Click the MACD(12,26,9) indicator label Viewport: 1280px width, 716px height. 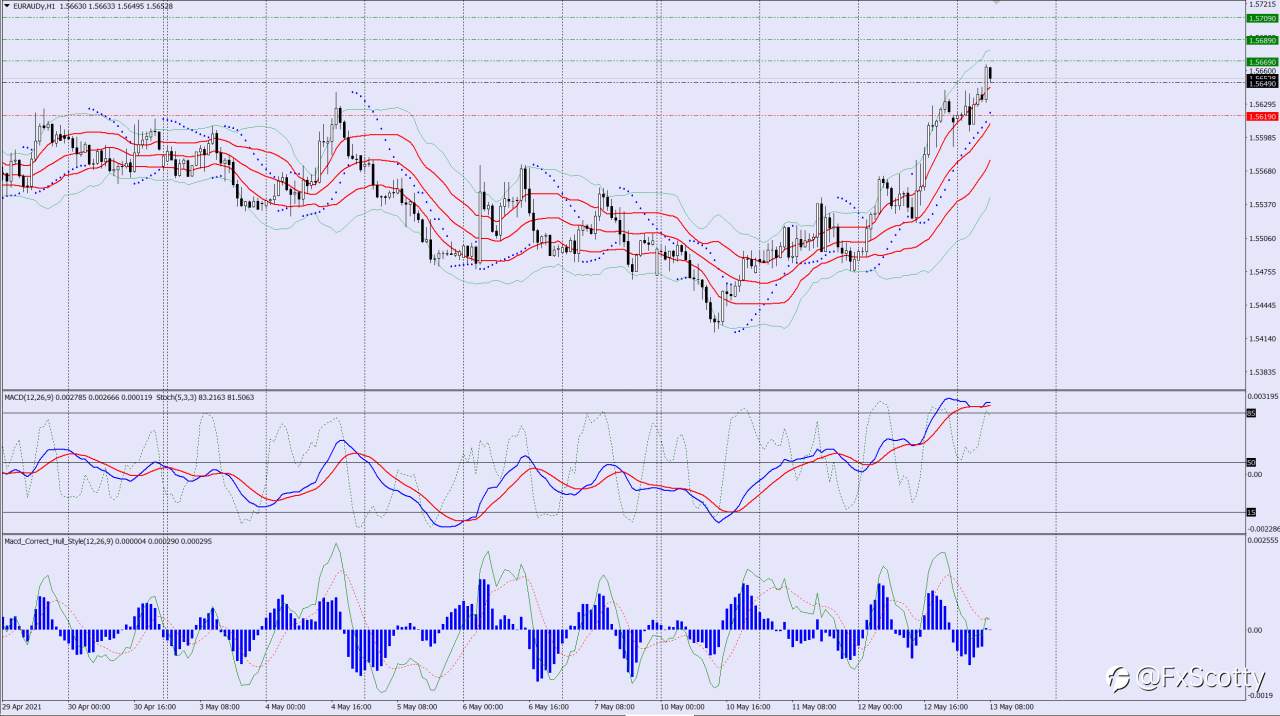pos(30,397)
